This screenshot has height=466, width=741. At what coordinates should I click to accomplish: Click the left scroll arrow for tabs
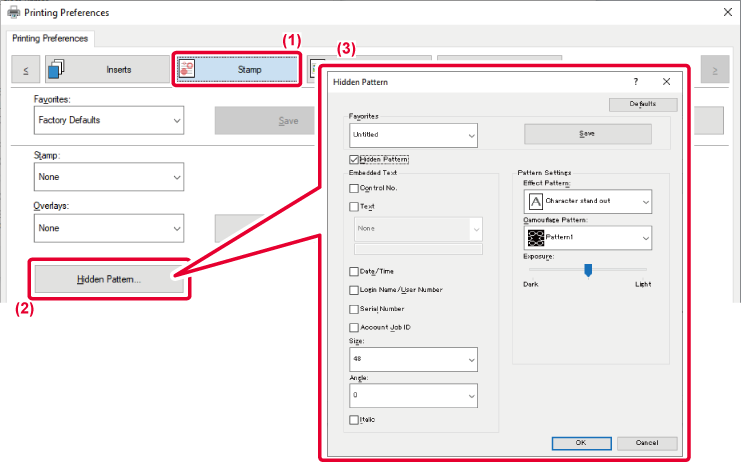pyautogui.click(x=24, y=70)
